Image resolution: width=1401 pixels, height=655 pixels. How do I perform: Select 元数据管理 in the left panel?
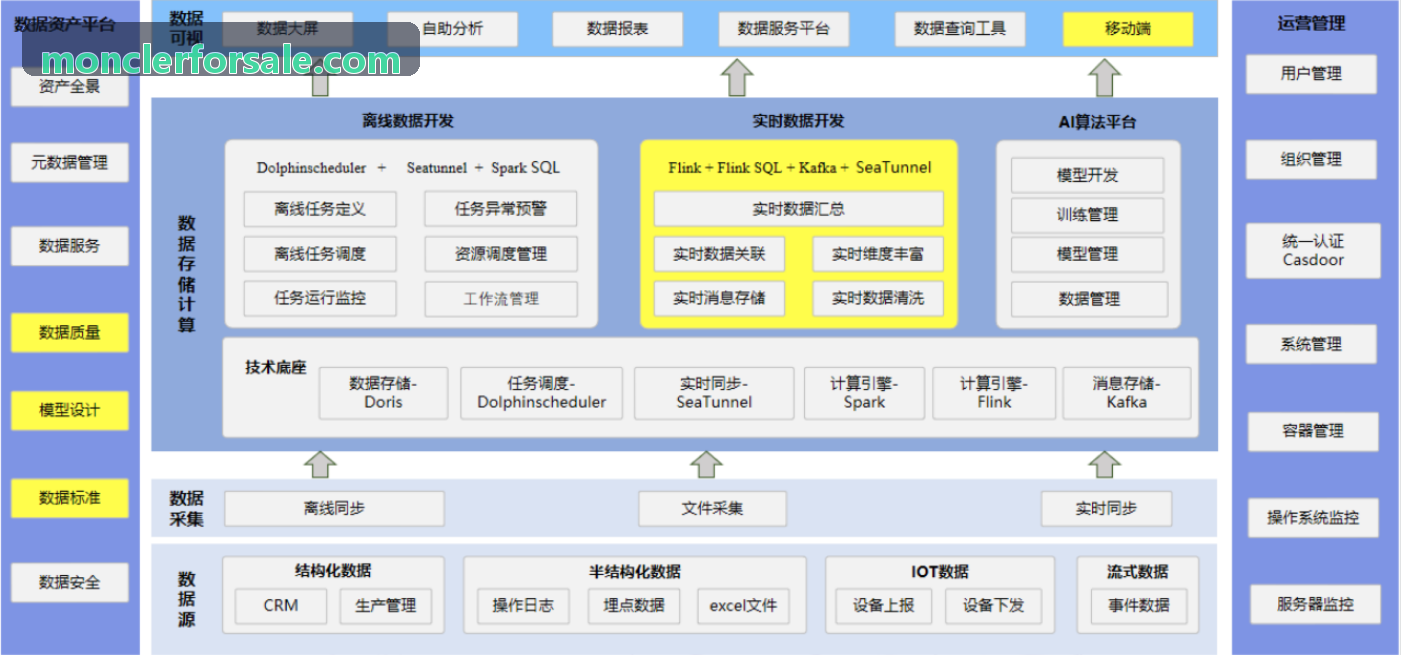70,162
